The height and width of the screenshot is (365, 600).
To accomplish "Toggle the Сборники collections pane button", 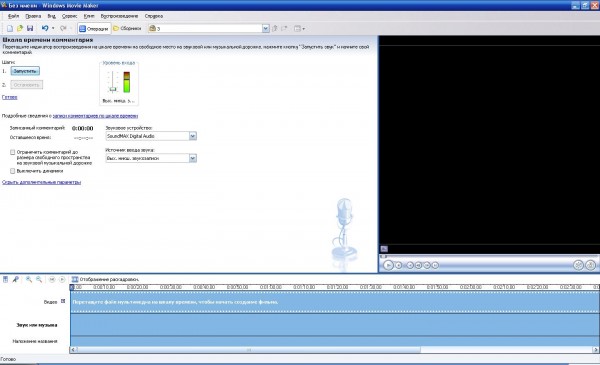I will pyautogui.click(x=127, y=29).
